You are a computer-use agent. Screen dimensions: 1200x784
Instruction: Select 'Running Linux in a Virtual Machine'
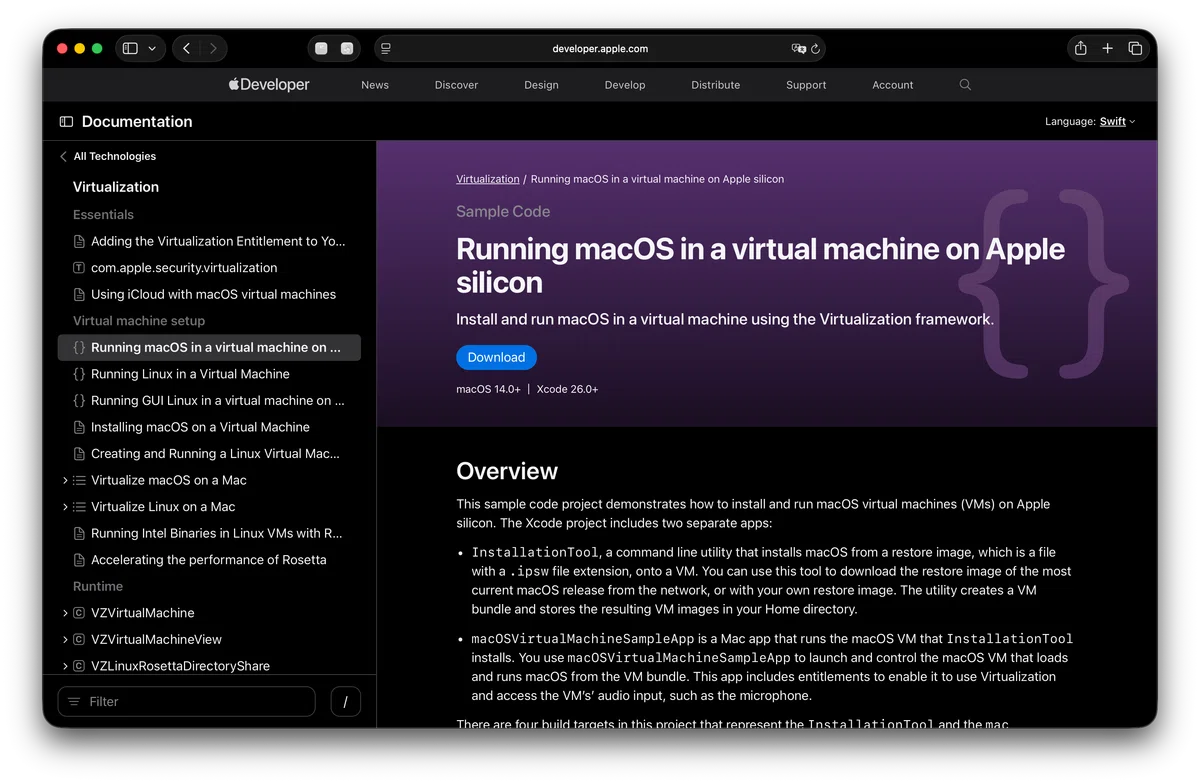190,374
